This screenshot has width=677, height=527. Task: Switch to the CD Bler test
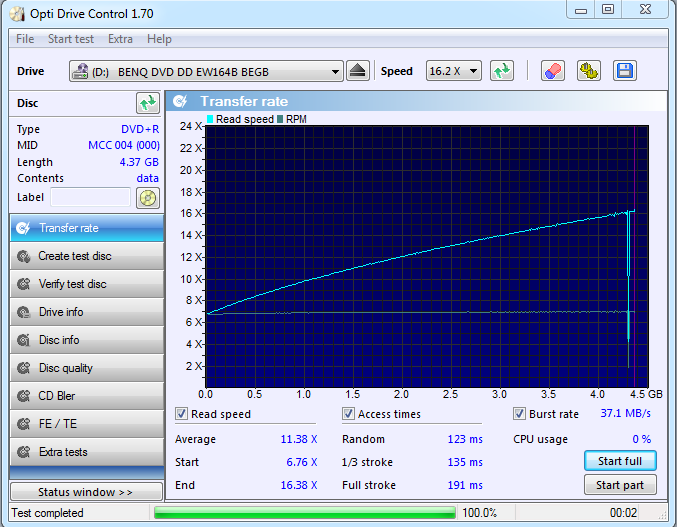pyautogui.click(x=87, y=396)
